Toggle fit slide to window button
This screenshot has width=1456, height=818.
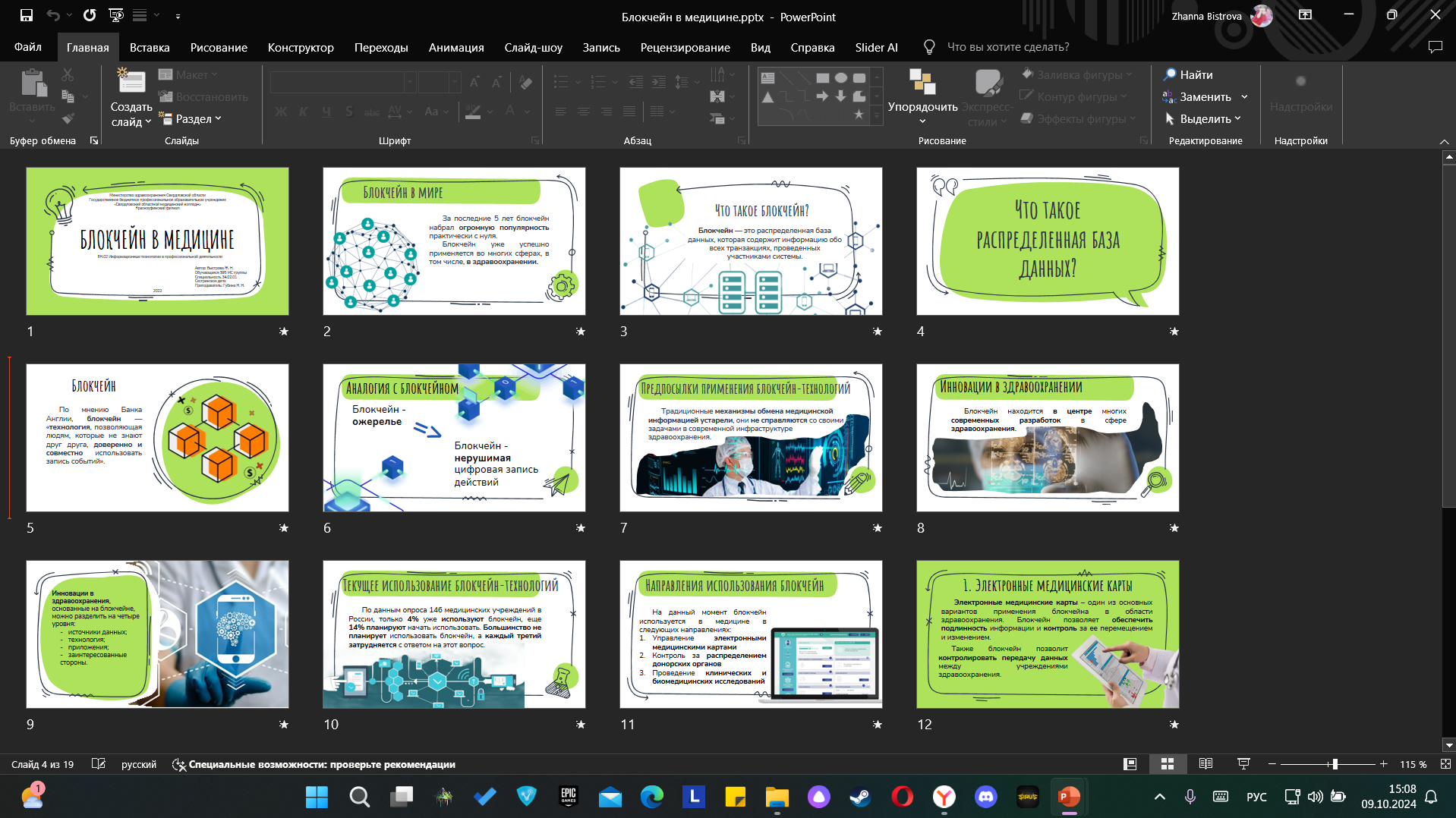[1445, 764]
